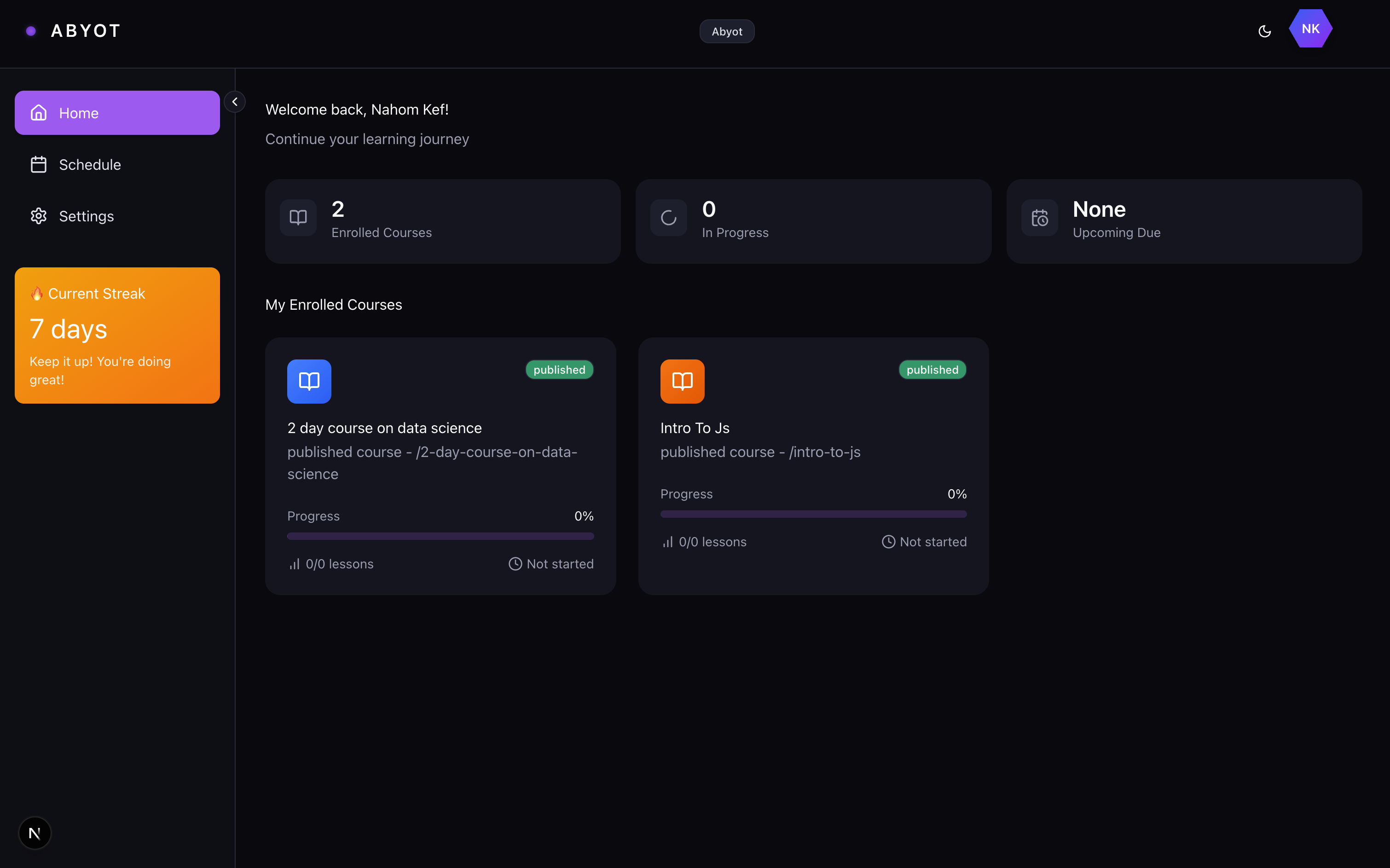Click the Current Streak card
This screenshot has width=1390, height=868.
click(x=116, y=335)
